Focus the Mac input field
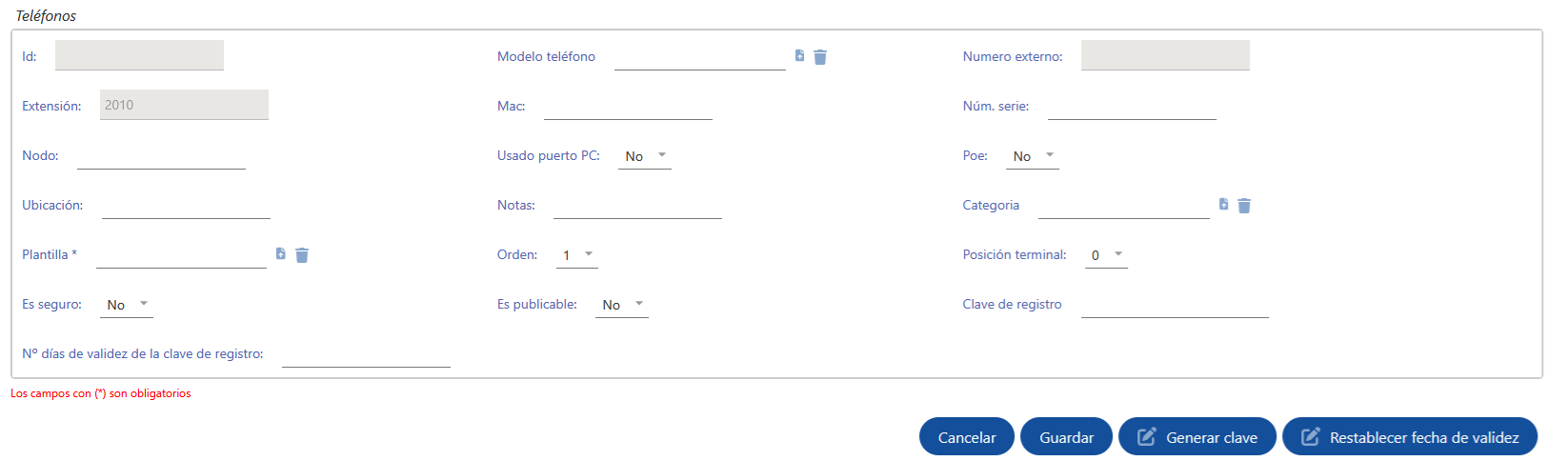The height and width of the screenshot is (461, 1568). 628,107
